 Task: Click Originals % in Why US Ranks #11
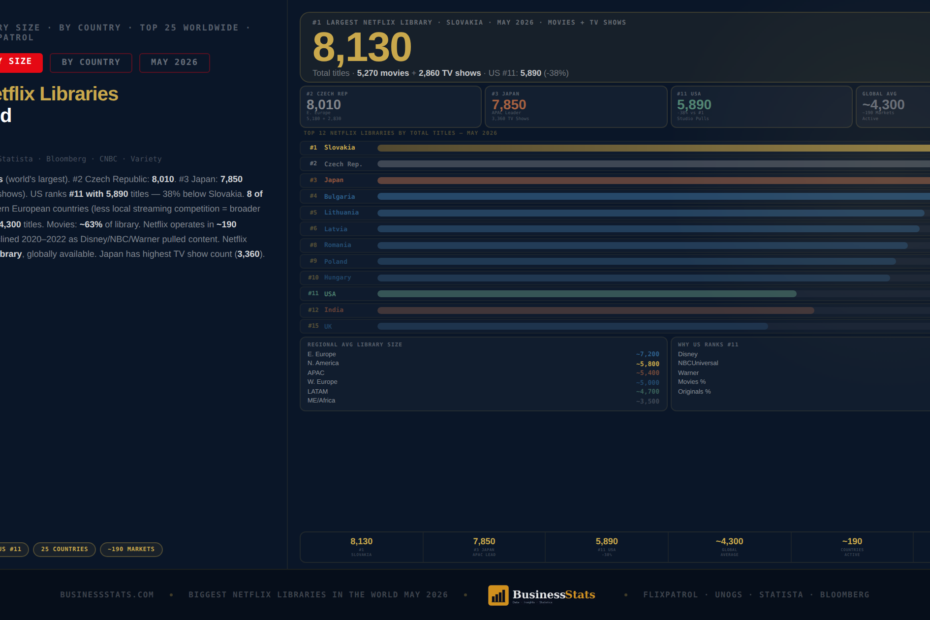pyautogui.click(x=694, y=392)
